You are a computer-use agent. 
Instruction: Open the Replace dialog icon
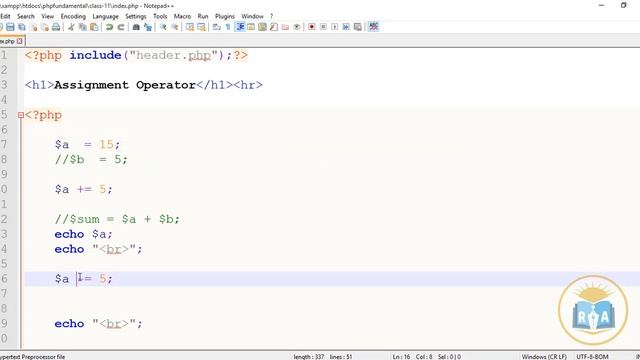(x=148, y=27)
